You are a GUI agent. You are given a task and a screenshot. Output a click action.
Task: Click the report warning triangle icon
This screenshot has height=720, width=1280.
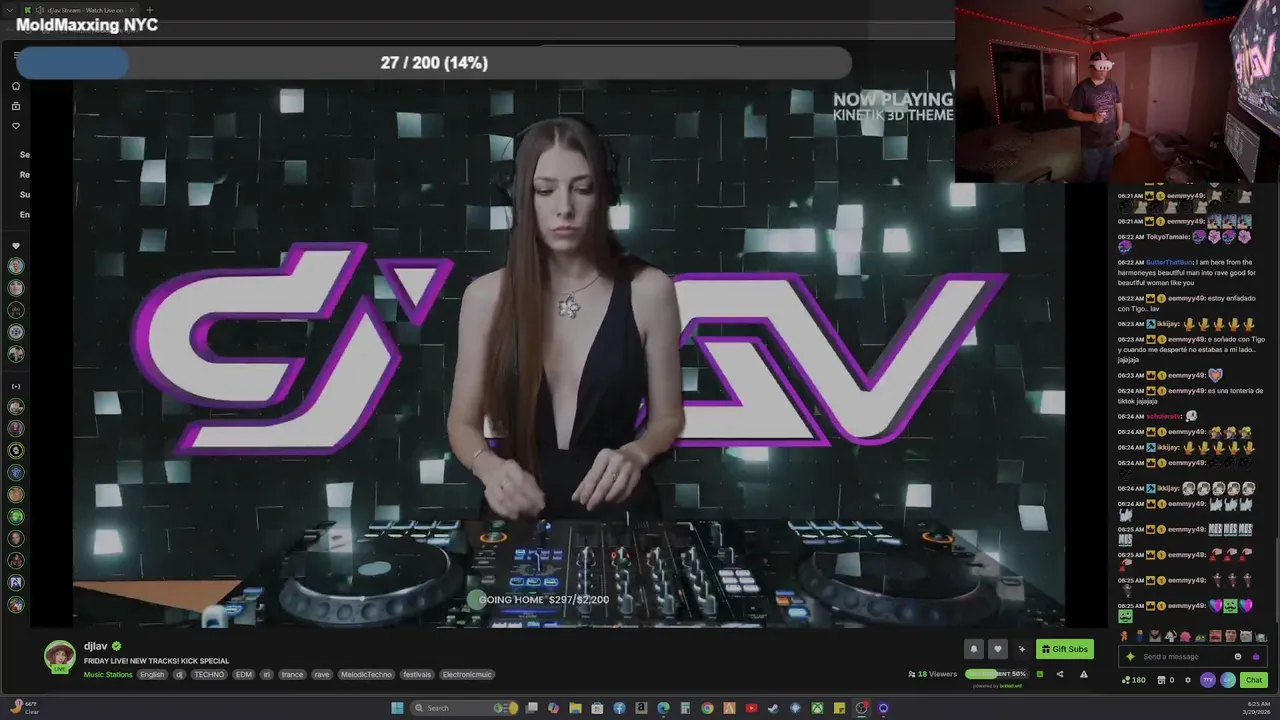pyautogui.click(x=1084, y=674)
